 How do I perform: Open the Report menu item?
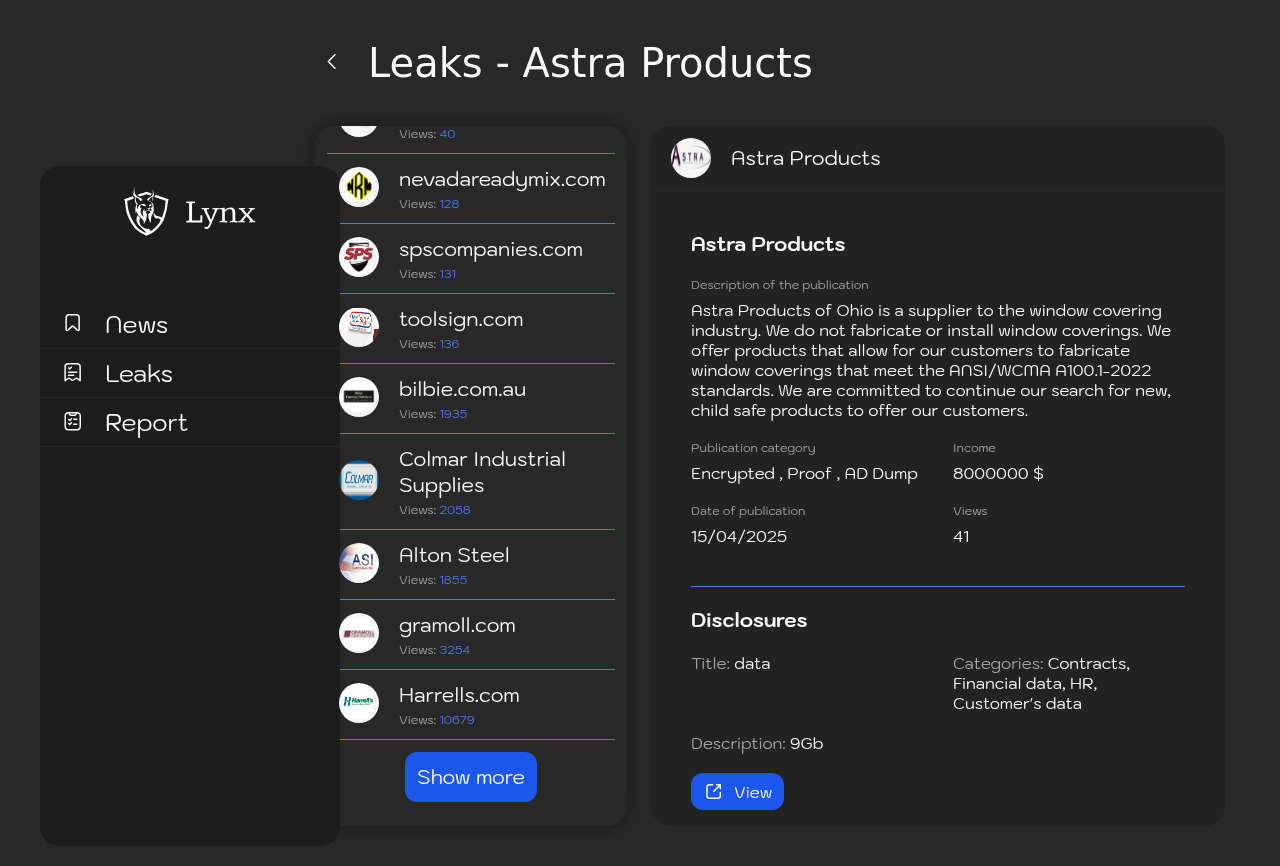tap(190, 422)
